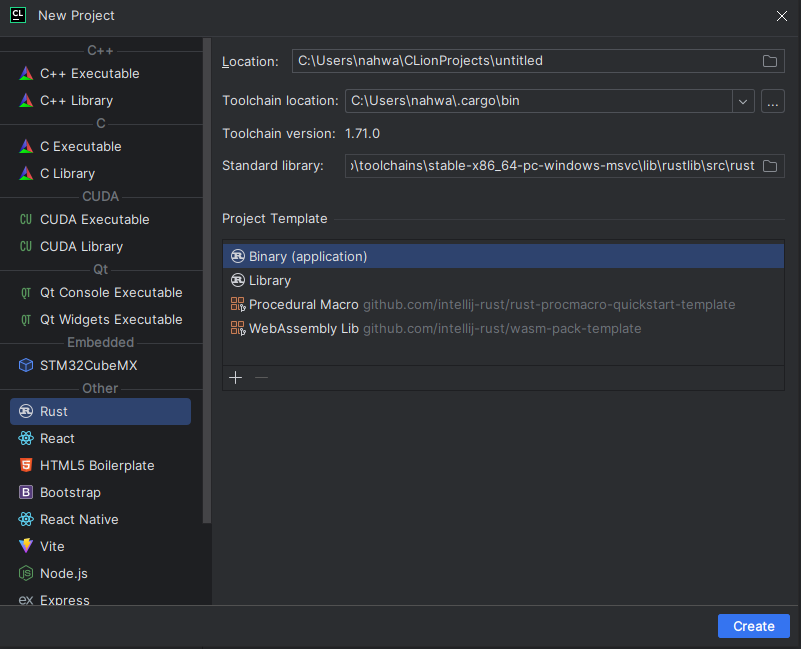Select the Node.js project type
This screenshot has width=801, height=649.
tap(100, 573)
